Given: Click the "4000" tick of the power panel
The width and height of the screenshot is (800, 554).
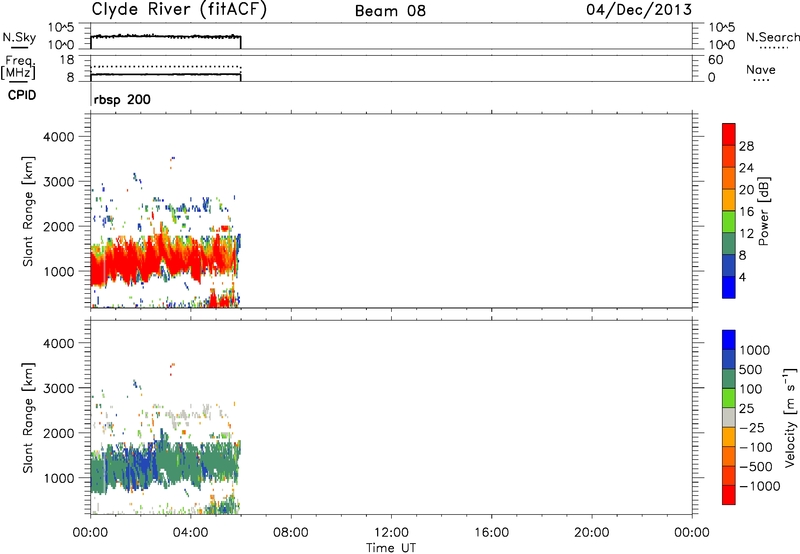Looking at the screenshot, I should coord(58,137).
